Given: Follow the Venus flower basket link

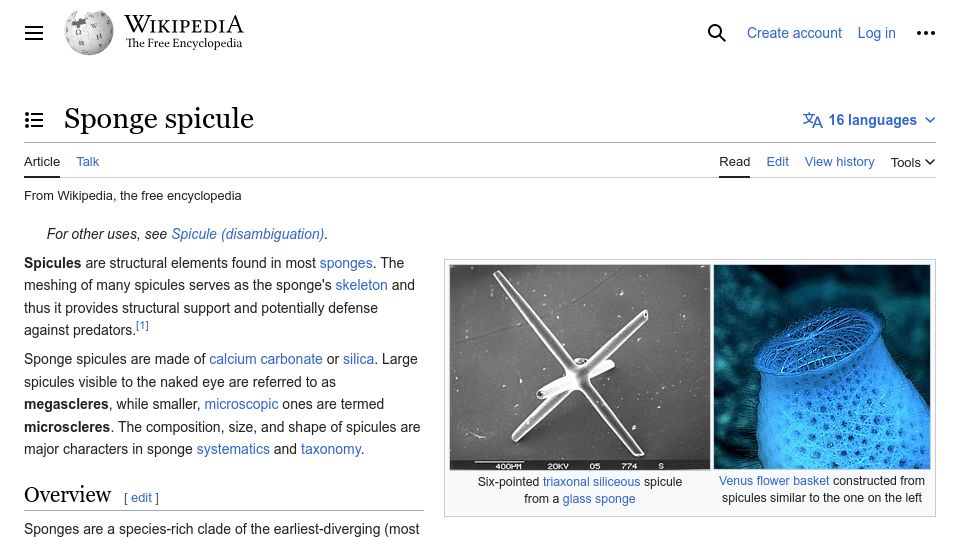Looking at the screenshot, I should 774,481.
